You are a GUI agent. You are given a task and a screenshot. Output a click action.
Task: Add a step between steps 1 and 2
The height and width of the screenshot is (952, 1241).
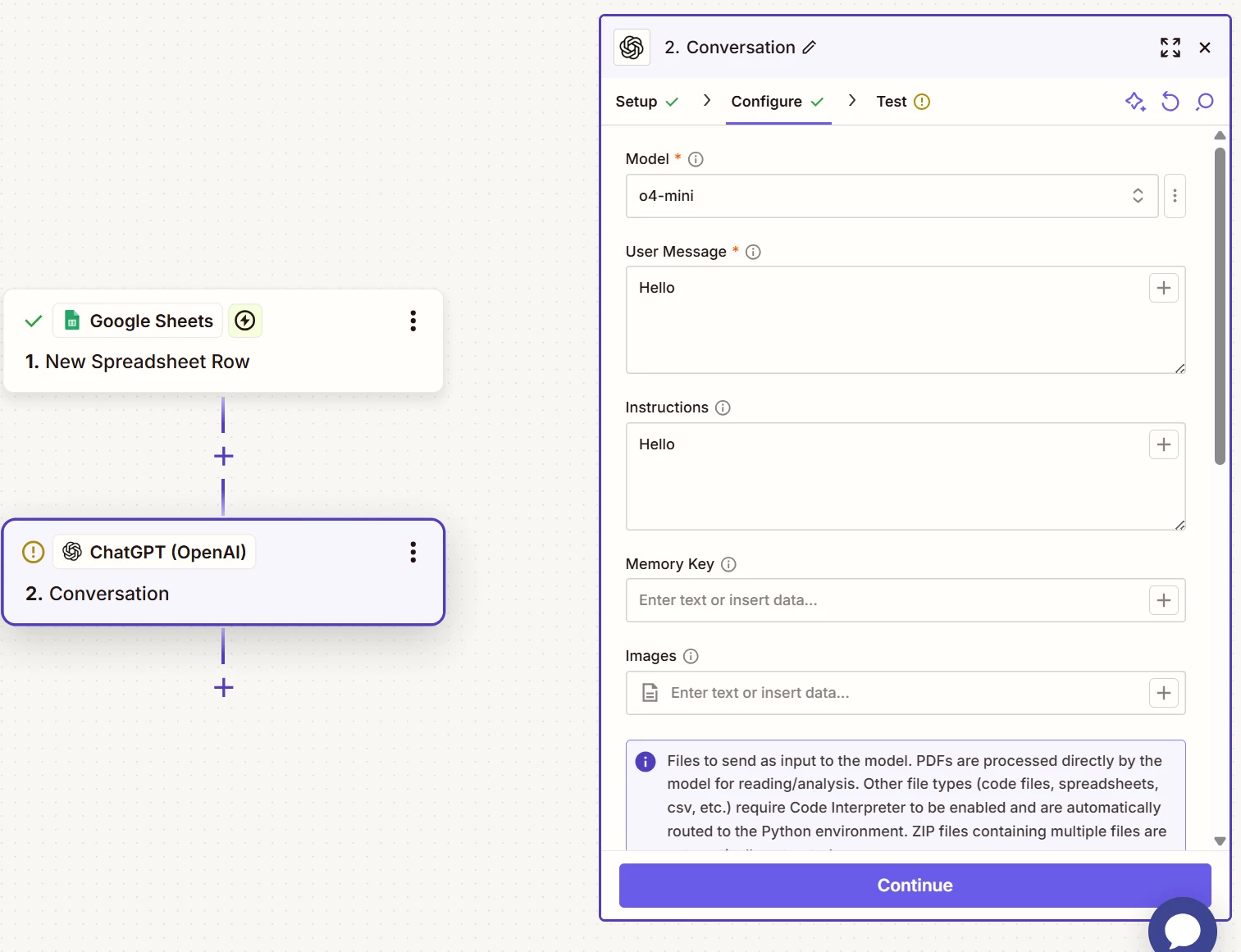pyautogui.click(x=223, y=456)
